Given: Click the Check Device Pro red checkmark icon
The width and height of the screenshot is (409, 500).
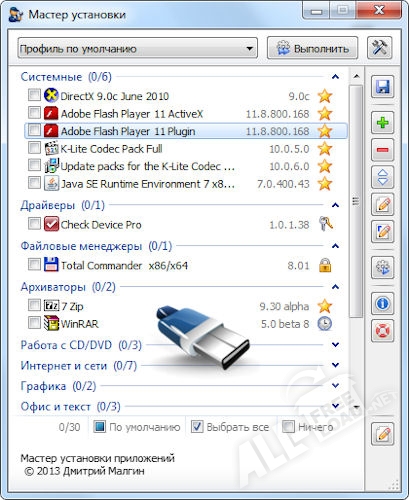Looking at the screenshot, I should tap(51, 224).
